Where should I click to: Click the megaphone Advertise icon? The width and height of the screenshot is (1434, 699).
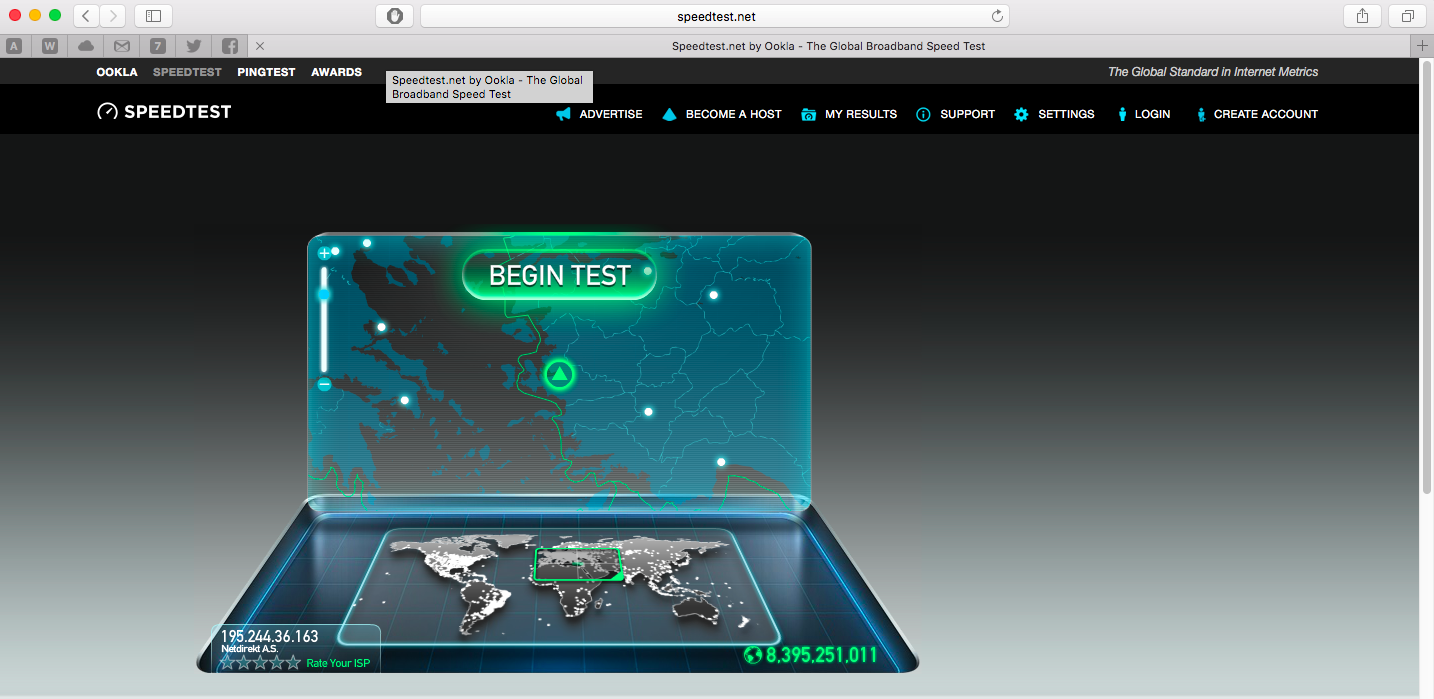(564, 114)
